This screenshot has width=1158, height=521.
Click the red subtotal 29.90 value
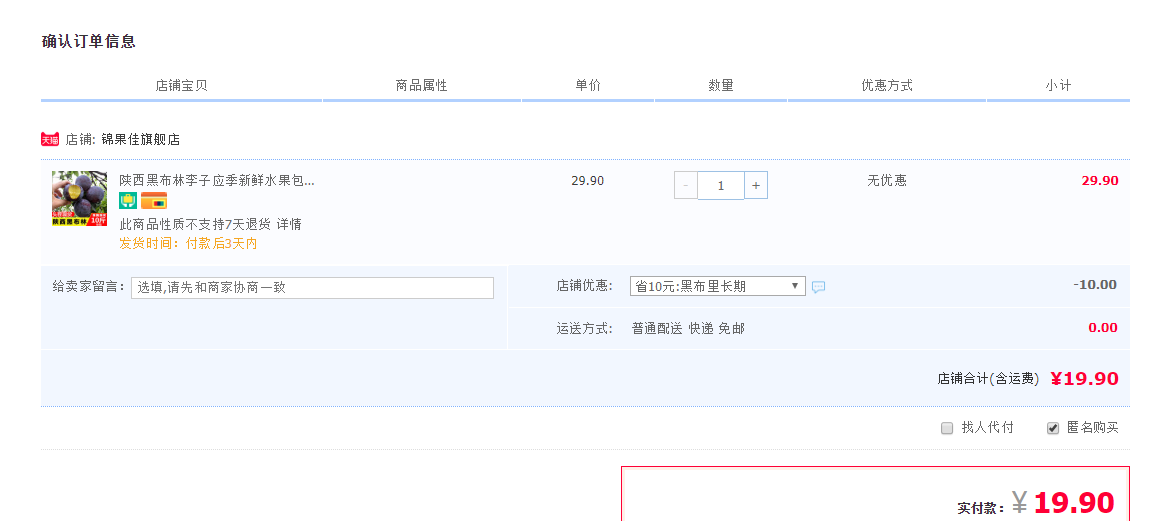tap(1100, 180)
